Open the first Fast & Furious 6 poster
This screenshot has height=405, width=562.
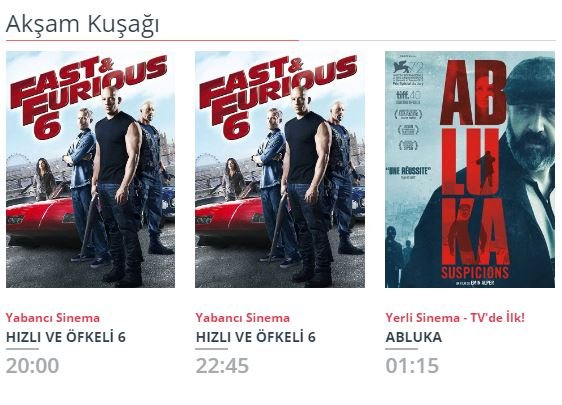pos(90,169)
